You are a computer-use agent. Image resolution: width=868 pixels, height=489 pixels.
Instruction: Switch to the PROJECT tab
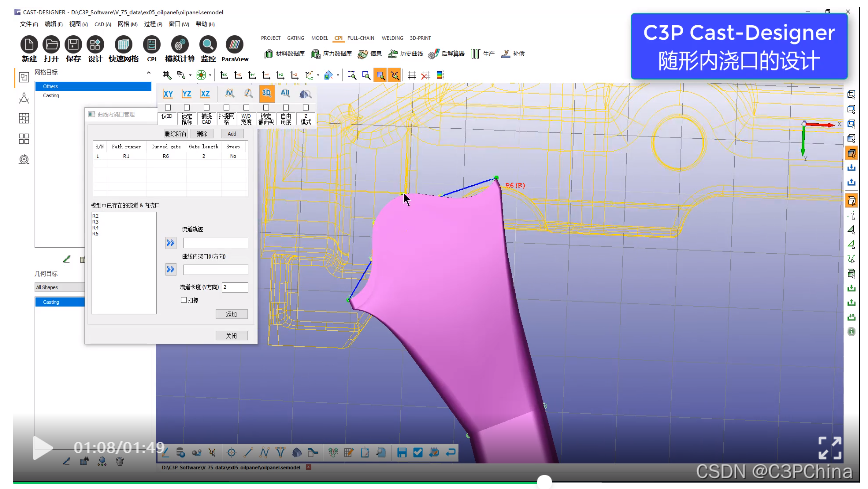point(271,38)
